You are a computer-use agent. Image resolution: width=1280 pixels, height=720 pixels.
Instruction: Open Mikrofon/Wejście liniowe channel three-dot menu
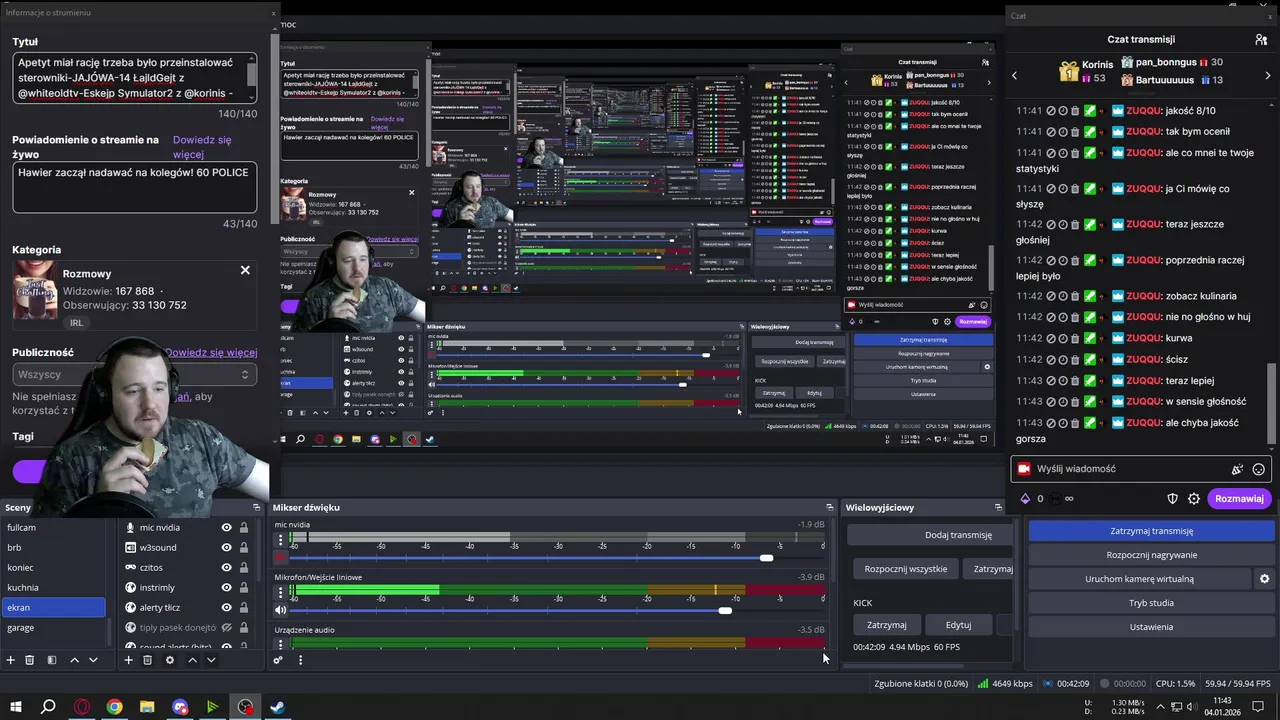tap(280, 592)
